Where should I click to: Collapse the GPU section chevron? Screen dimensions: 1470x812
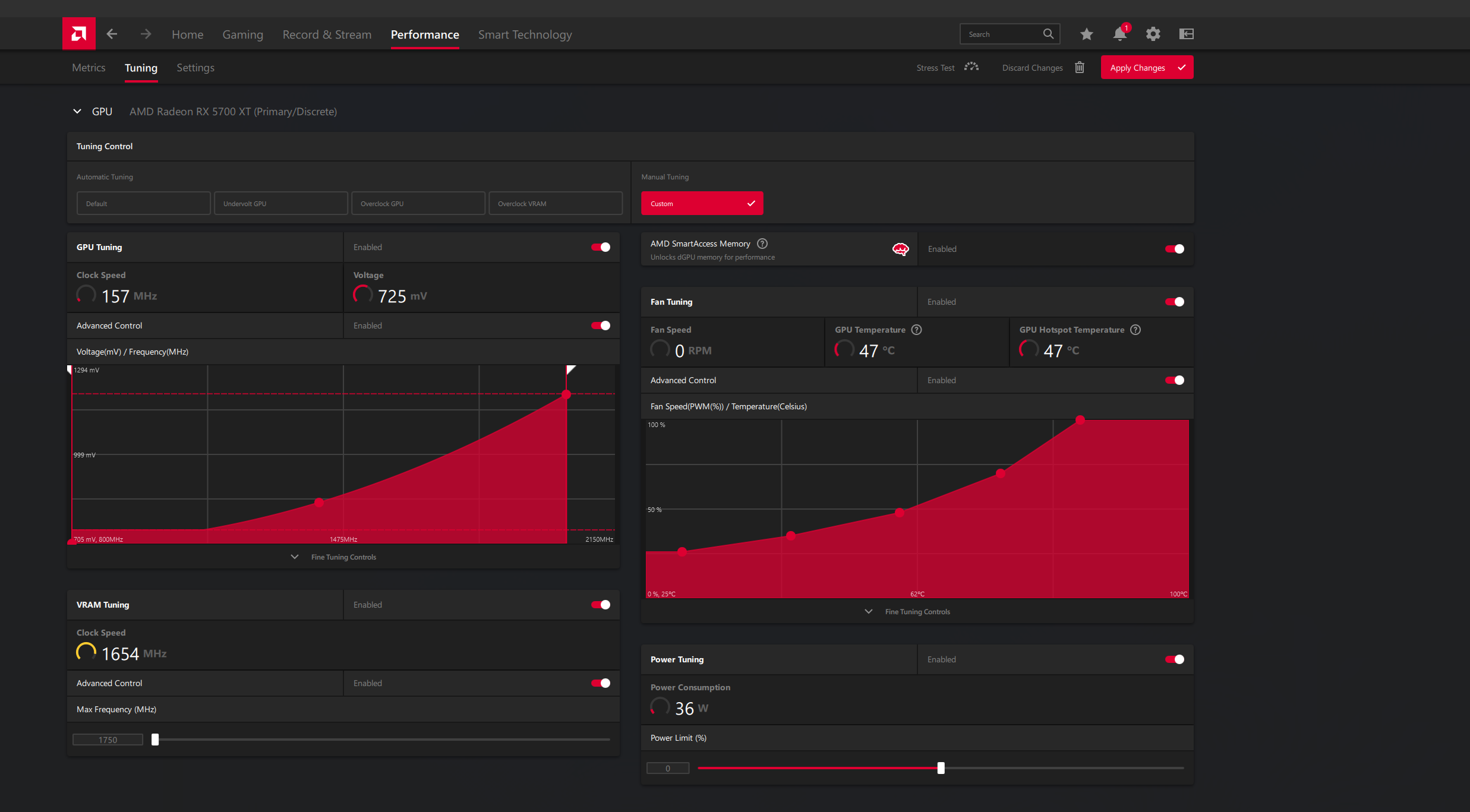coord(77,111)
